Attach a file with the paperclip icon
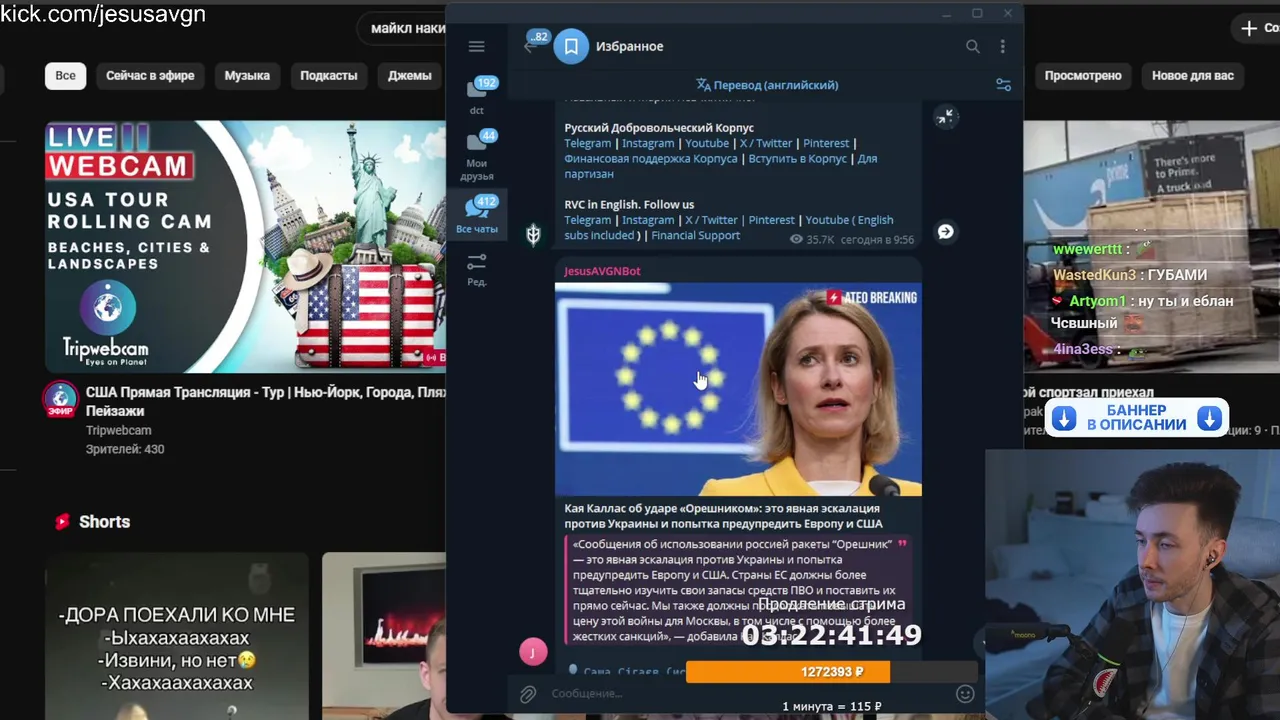 (528, 693)
